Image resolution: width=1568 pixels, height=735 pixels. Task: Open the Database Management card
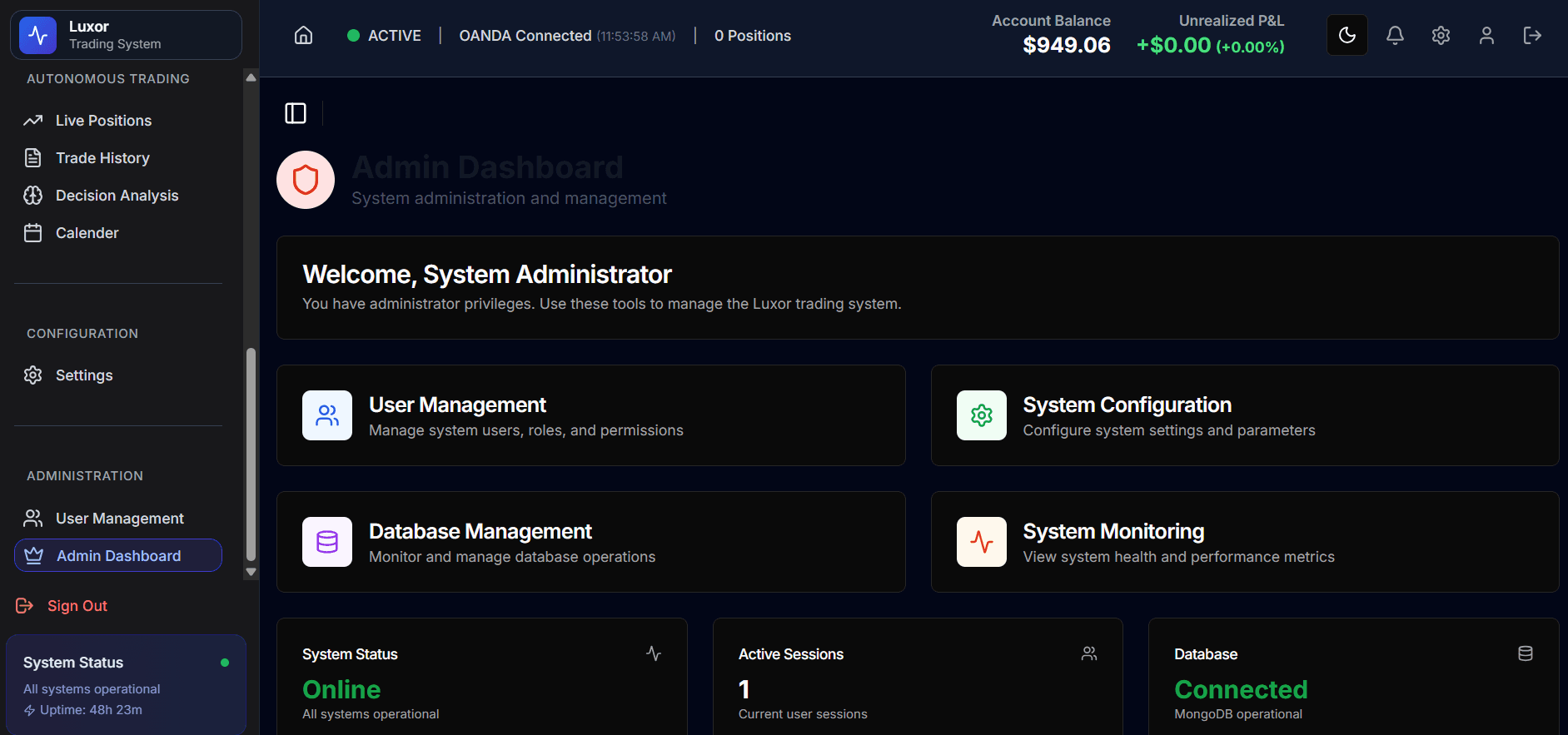tap(591, 542)
